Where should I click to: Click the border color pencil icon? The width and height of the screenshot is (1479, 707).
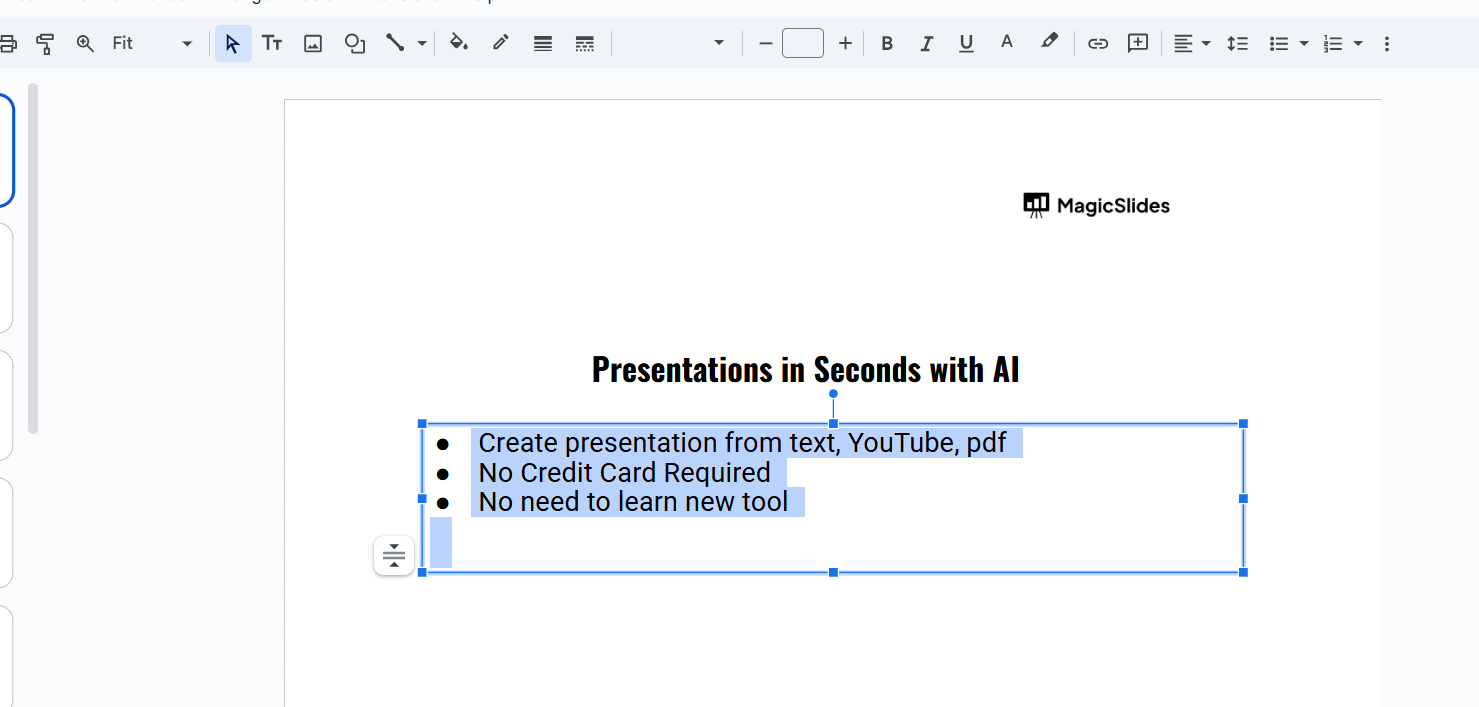[501, 43]
